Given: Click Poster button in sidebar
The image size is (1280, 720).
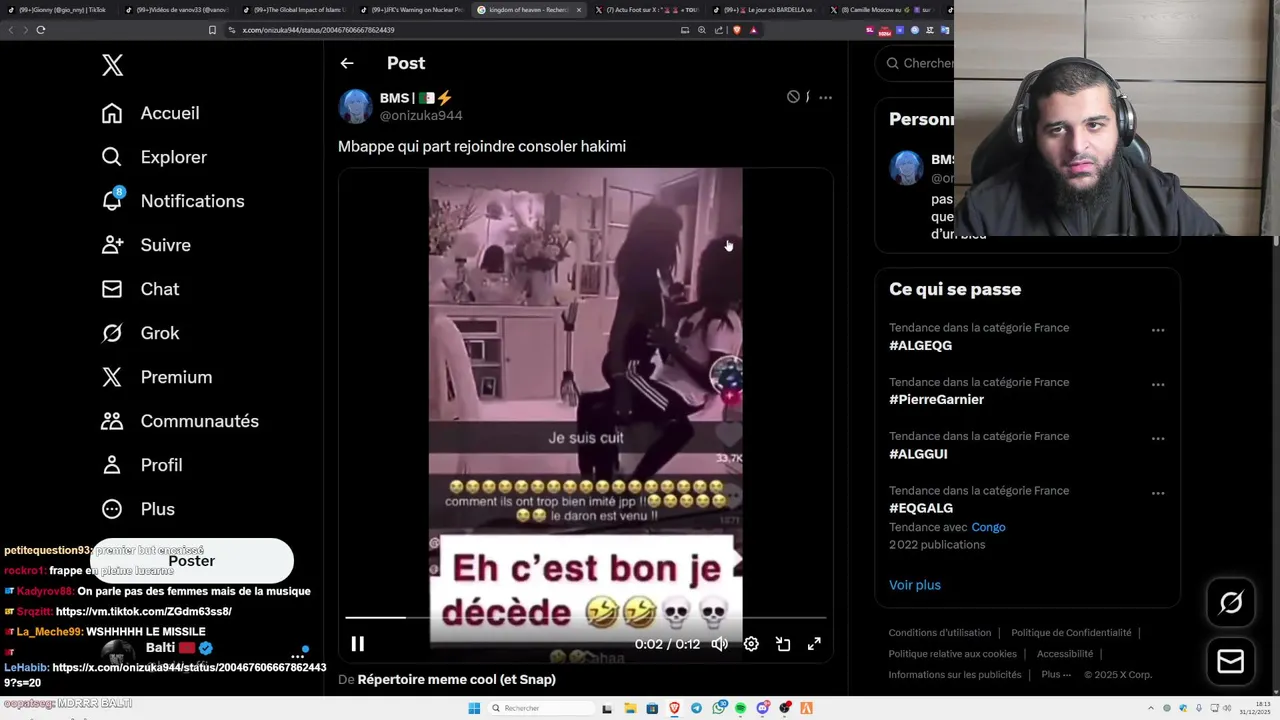Looking at the screenshot, I should [x=192, y=561].
